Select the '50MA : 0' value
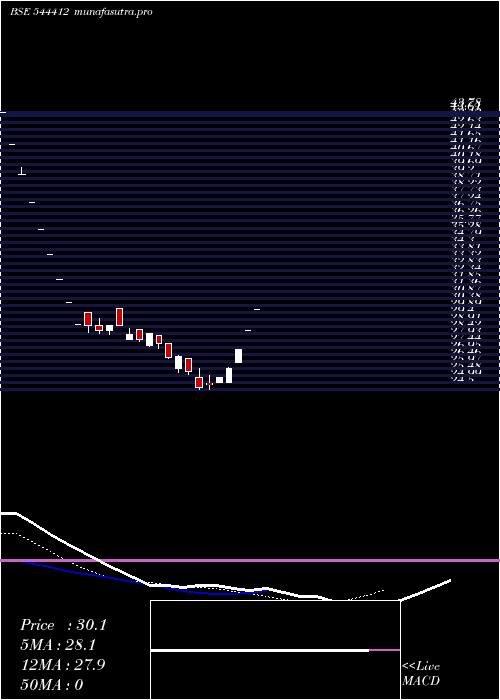Viewport: 500px width, 700px height. [x=52, y=685]
